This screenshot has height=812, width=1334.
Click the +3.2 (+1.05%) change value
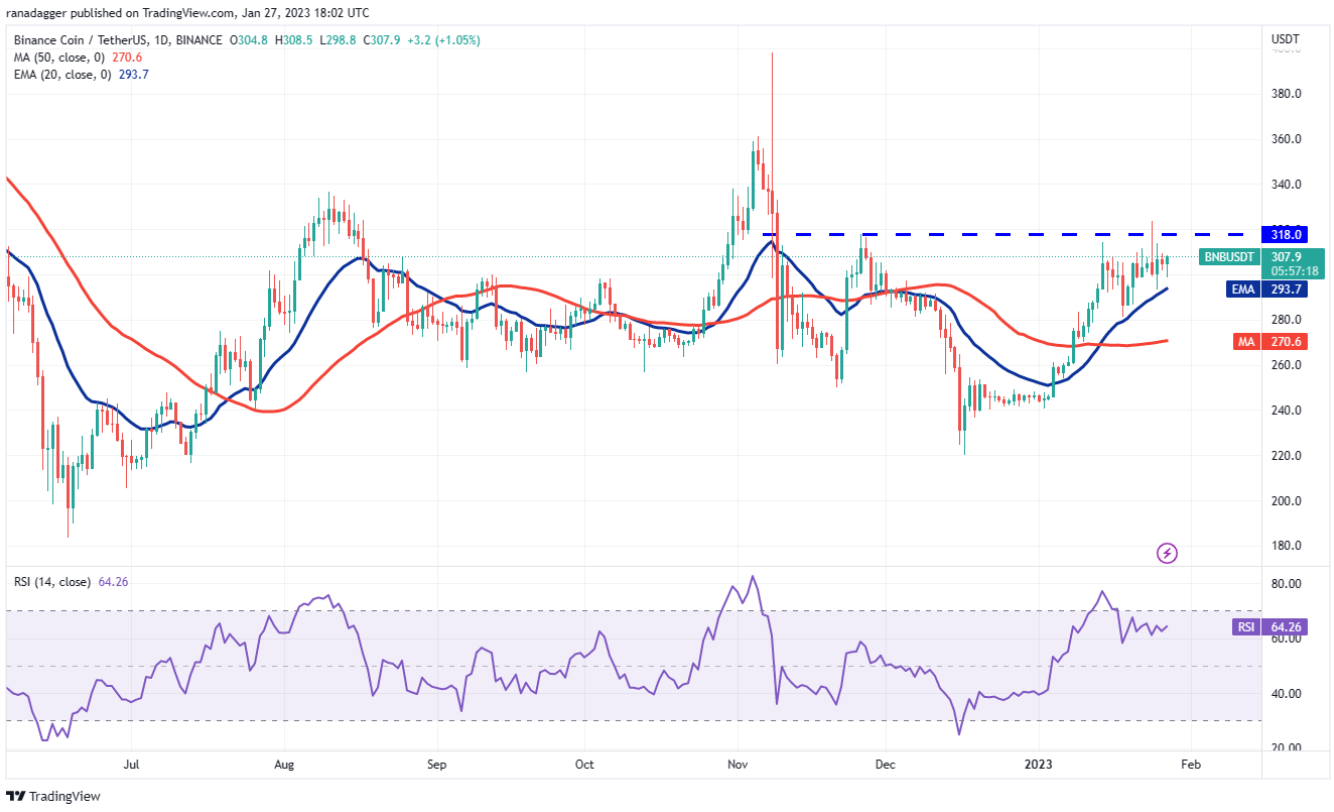[x=443, y=40]
